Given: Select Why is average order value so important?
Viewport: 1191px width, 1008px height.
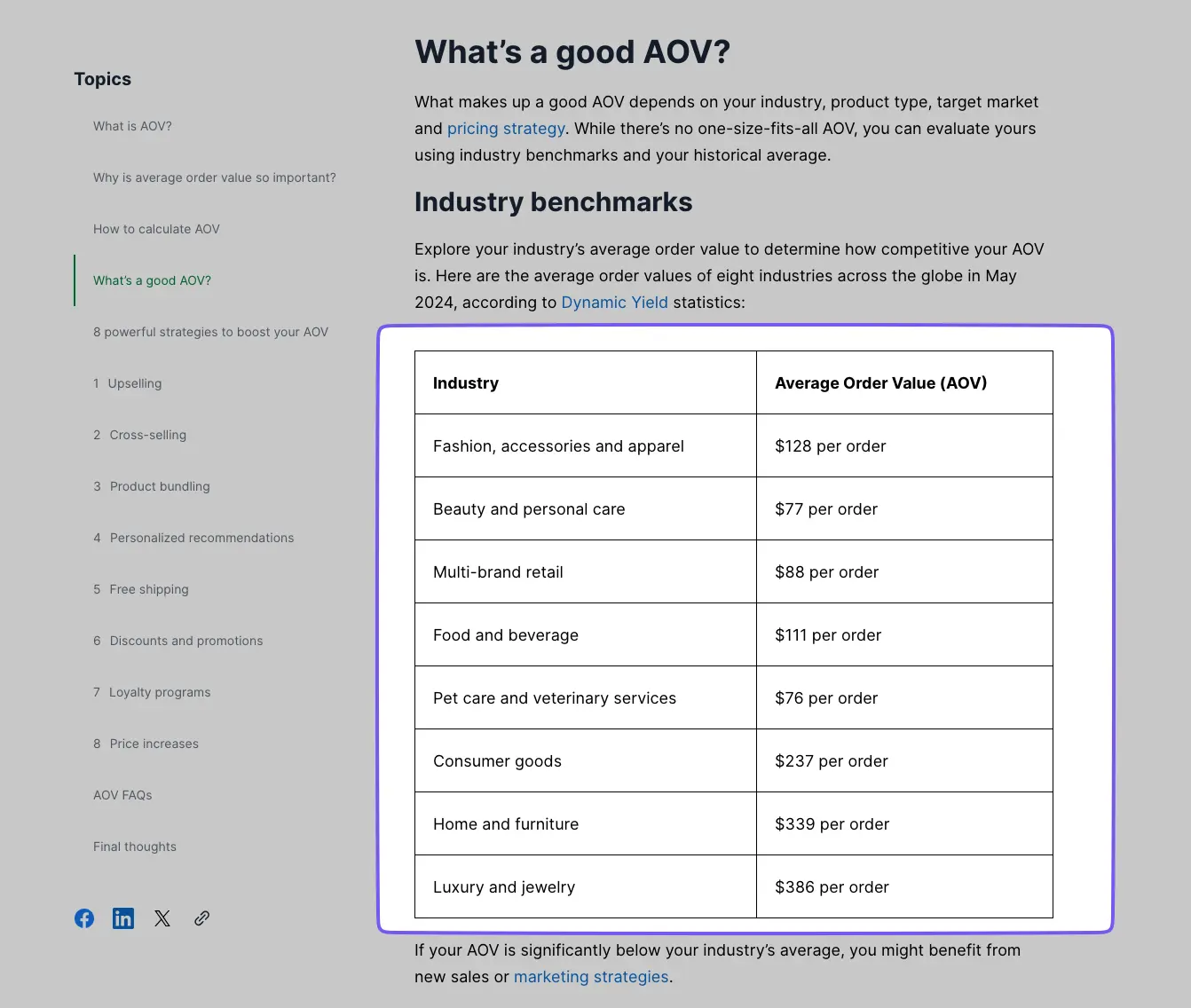Looking at the screenshot, I should [x=214, y=177].
